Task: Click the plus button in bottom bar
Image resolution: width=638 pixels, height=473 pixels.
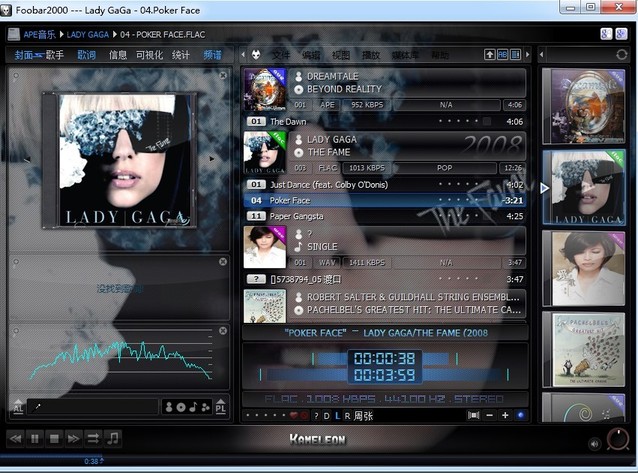Action: pos(505,415)
